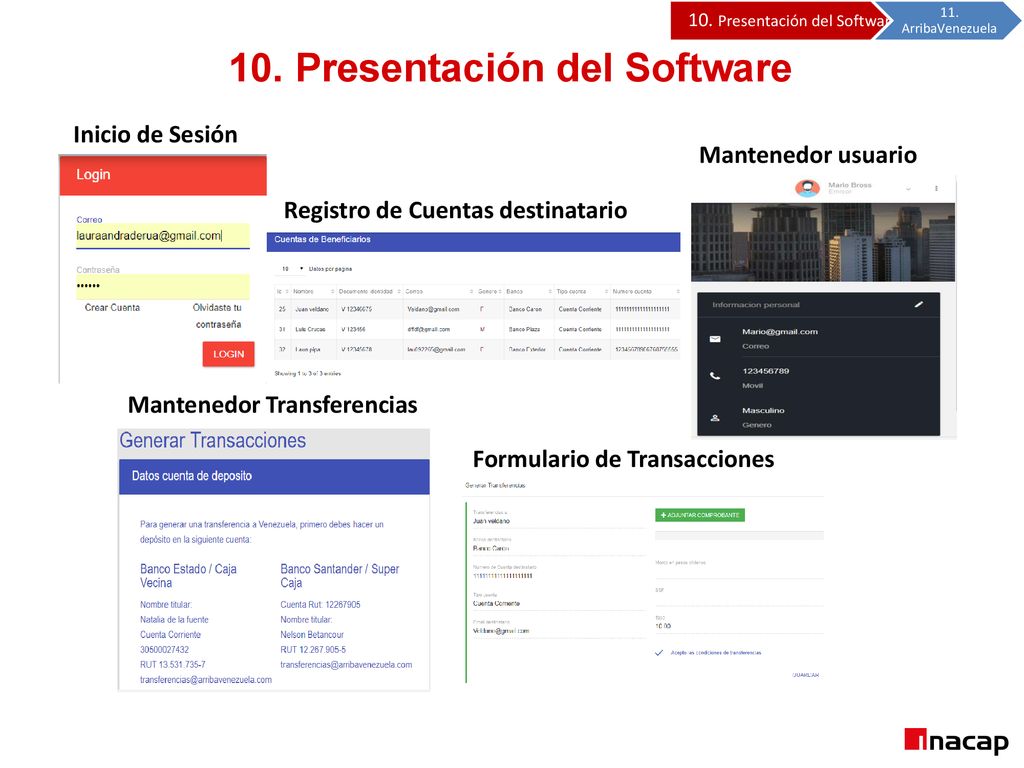
Task: Click the Cuenta Corriente type field
Action: point(558,600)
